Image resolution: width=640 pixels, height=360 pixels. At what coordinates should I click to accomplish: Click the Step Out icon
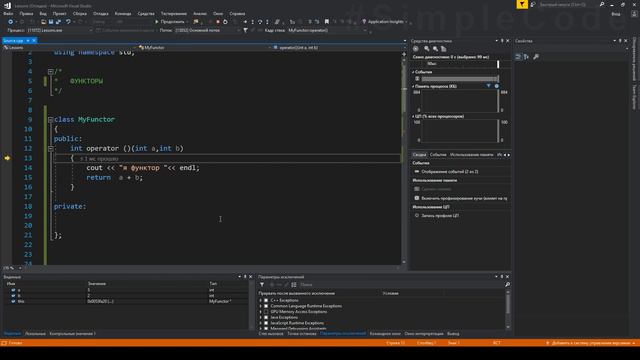[x=267, y=22]
